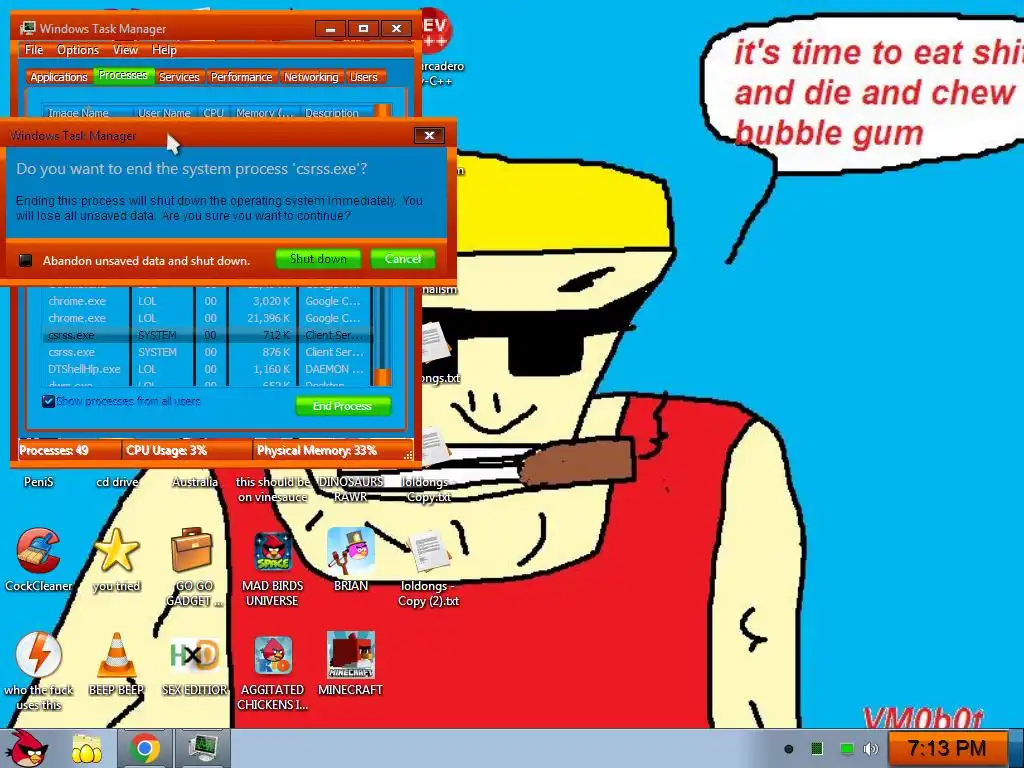The height and width of the screenshot is (768, 1024).
Task: Switch to the Performance tab
Action: [x=241, y=77]
